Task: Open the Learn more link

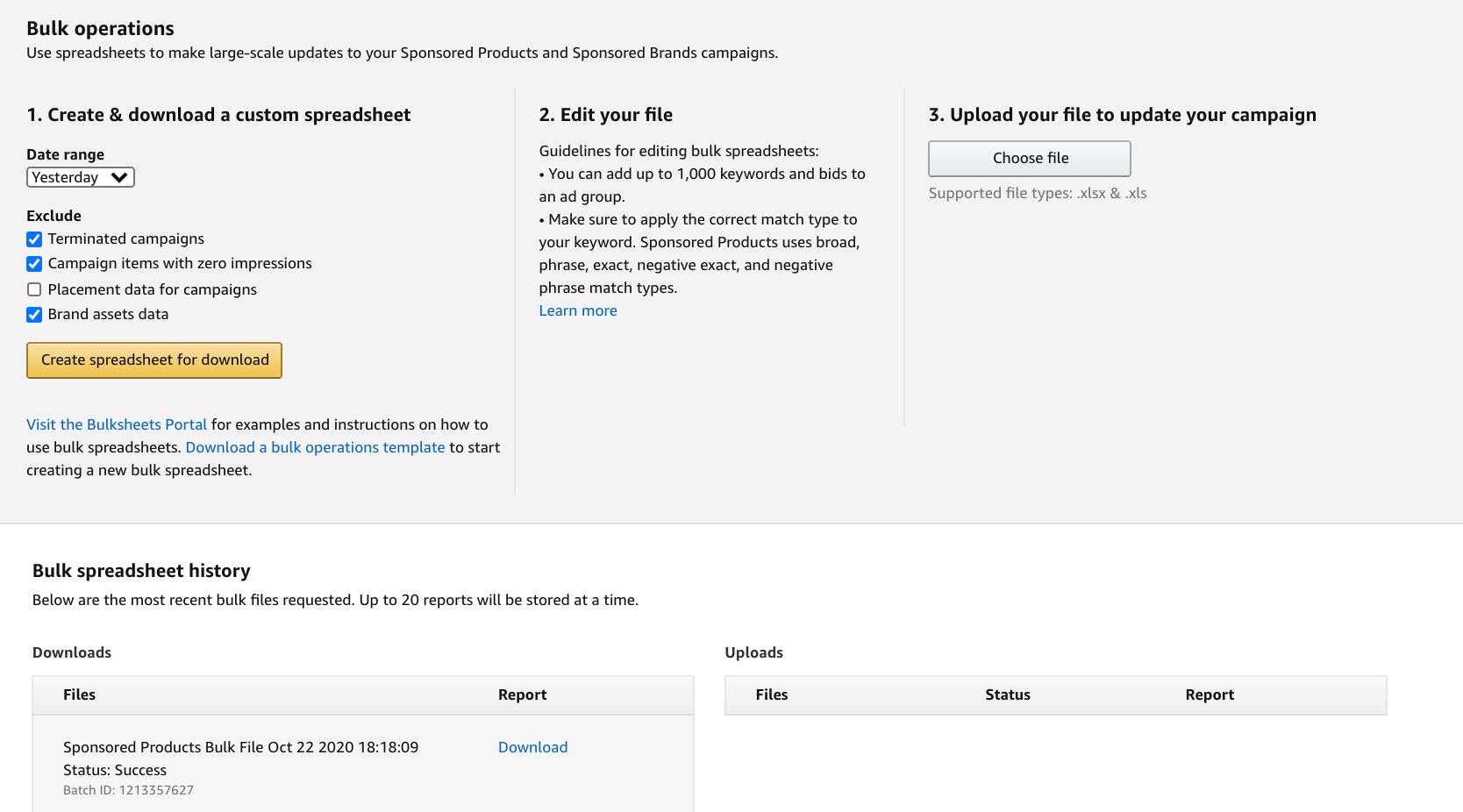Action: point(578,310)
